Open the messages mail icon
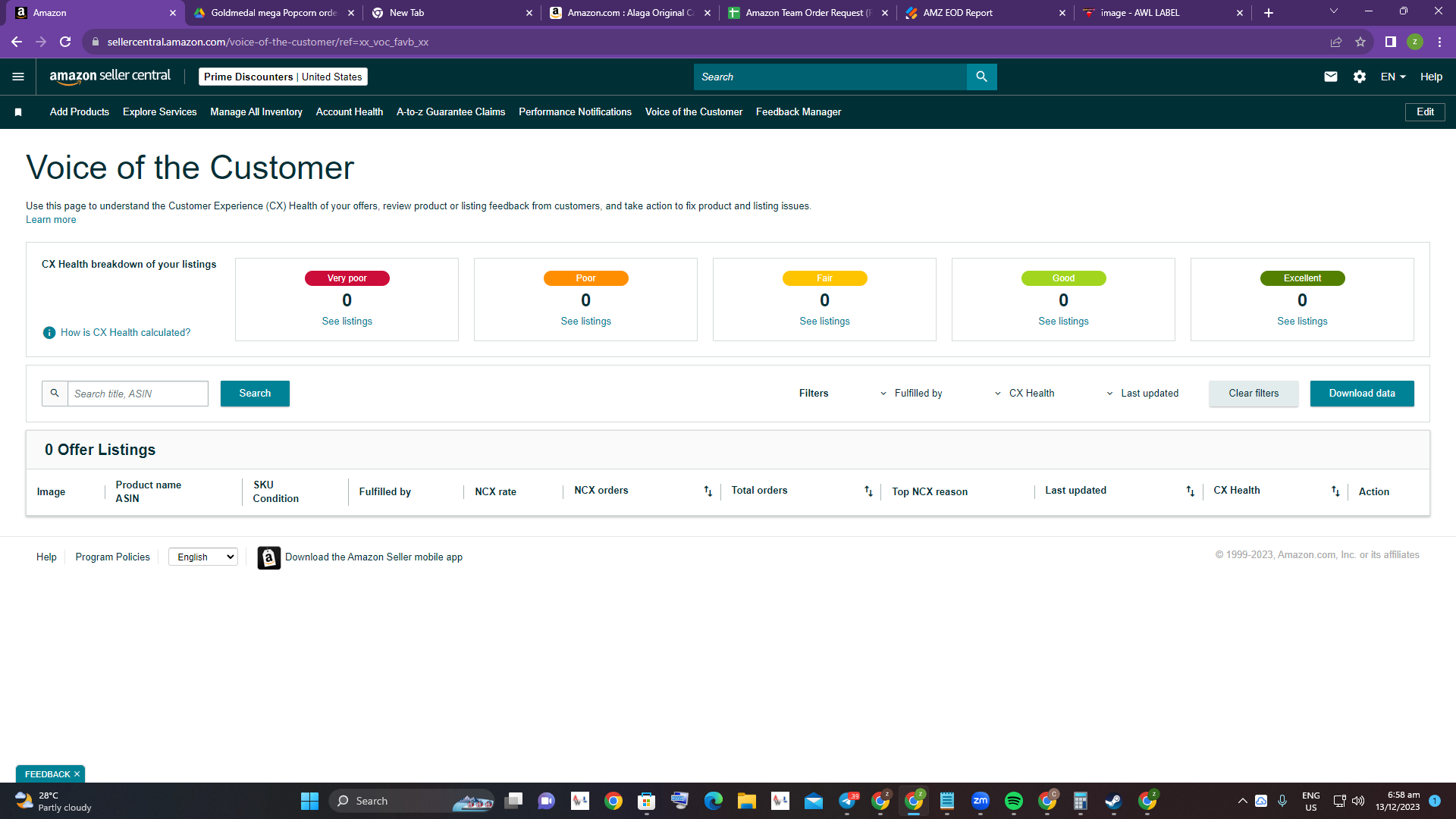This screenshot has width=1456, height=819. click(x=1331, y=77)
